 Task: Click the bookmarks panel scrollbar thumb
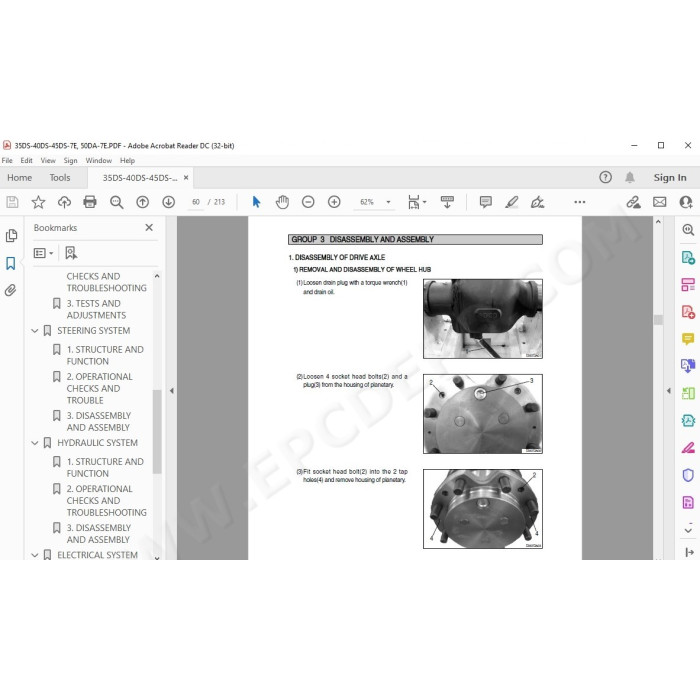pos(157,432)
